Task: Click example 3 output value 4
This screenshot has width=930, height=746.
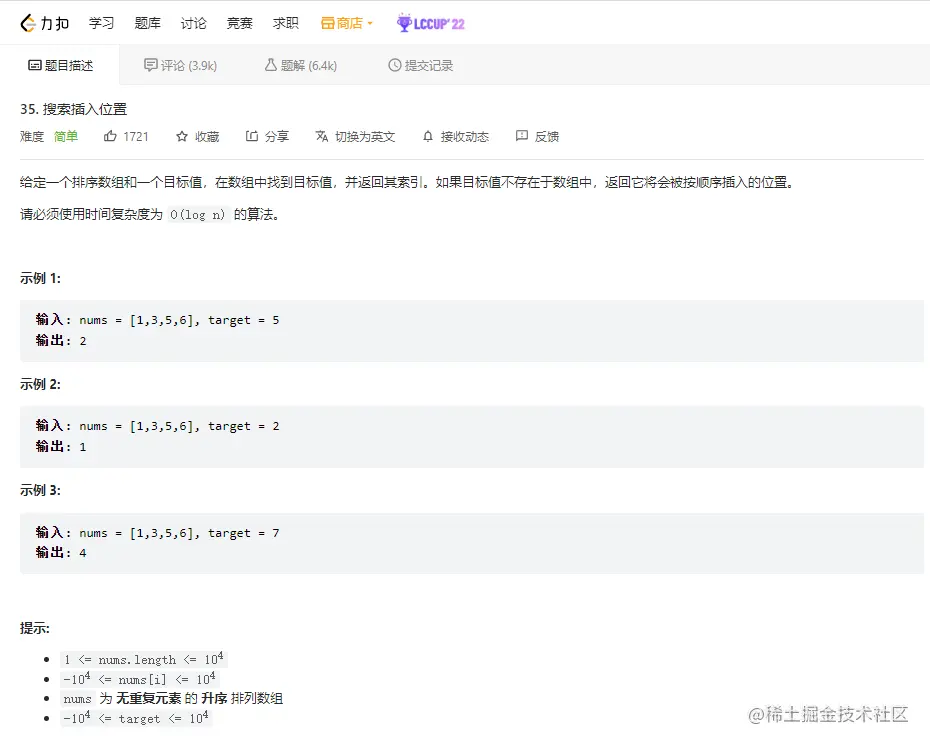Action: coord(83,553)
